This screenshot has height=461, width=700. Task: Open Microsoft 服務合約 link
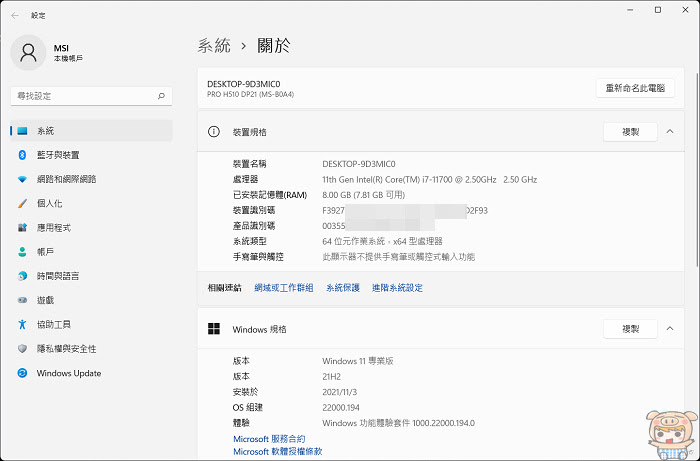(x=269, y=439)
